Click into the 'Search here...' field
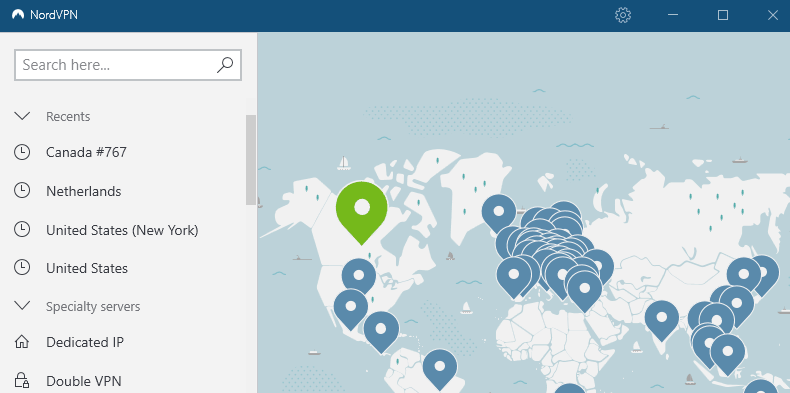 pyautogui.click(x=128, y=65)
